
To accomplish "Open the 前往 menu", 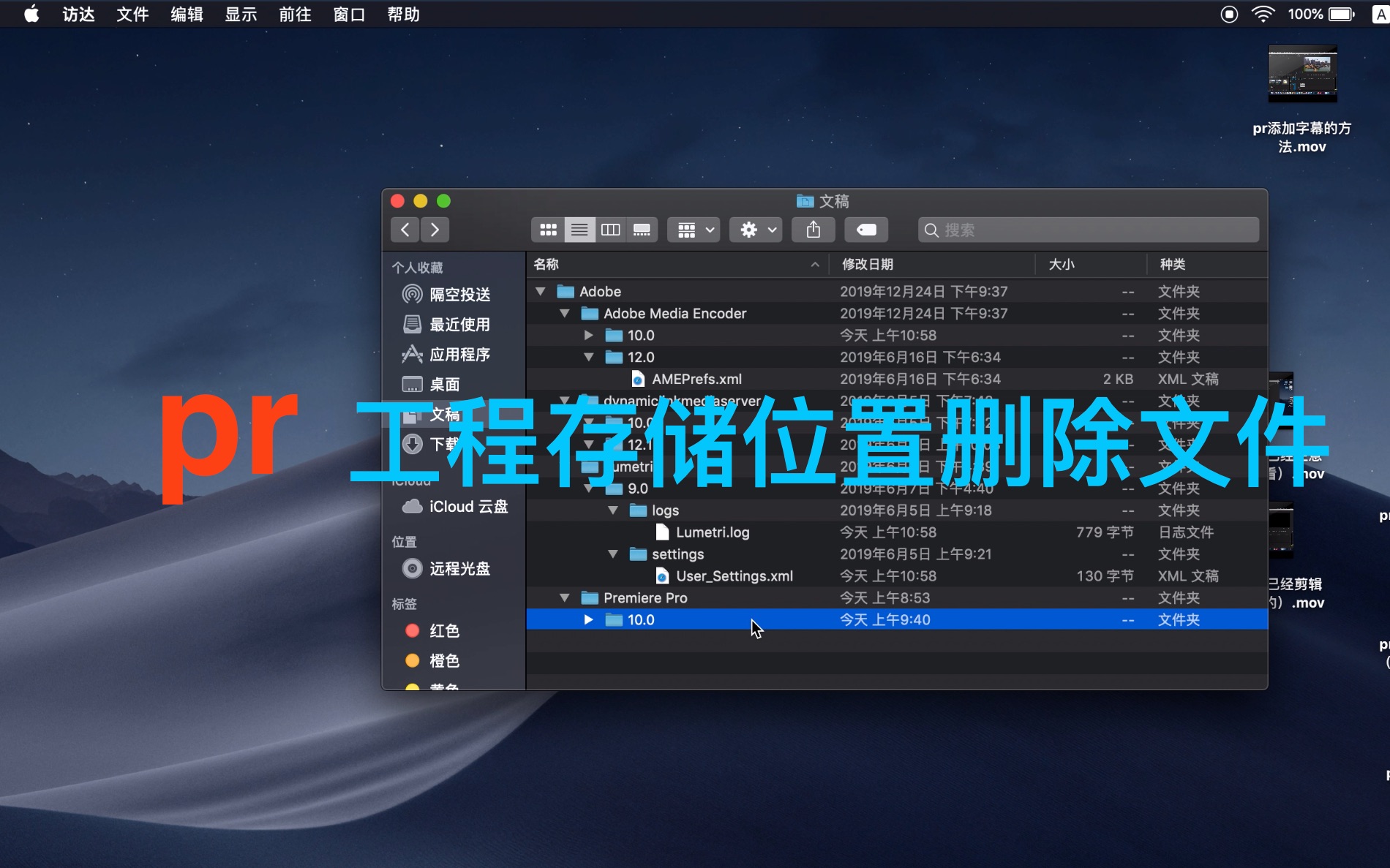I will pyautogui.click(x=295, y=14).
